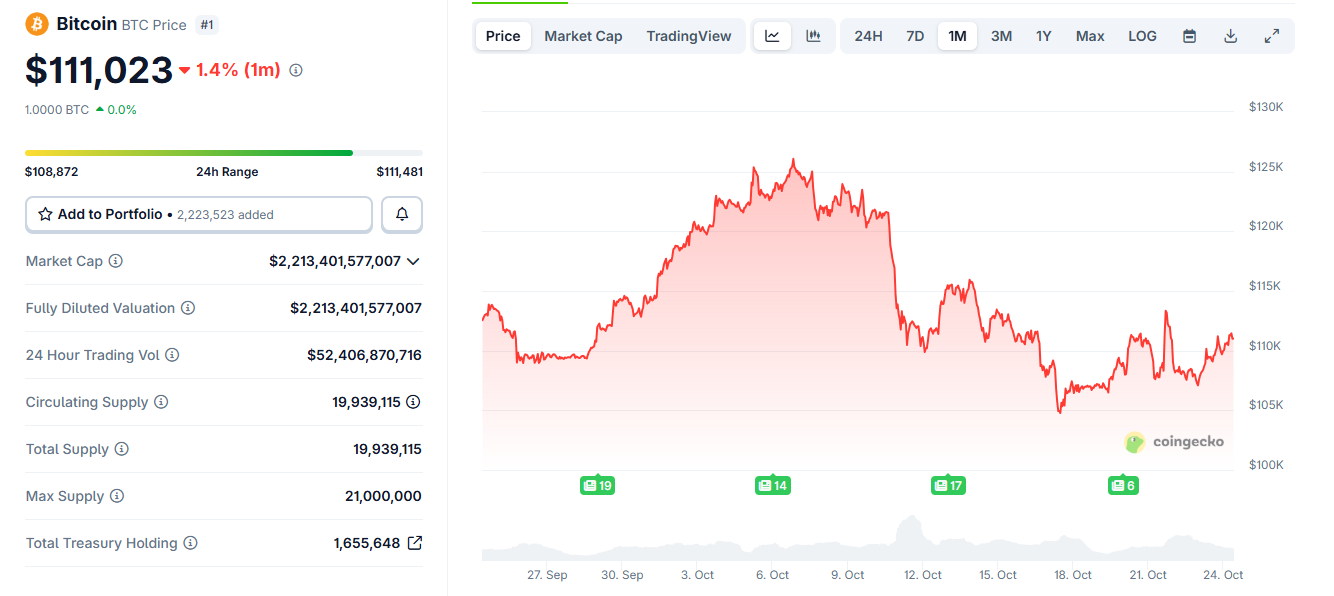Switch to the candlestick chart view
Screen dimensions: 1334x596
coord(813,36)
